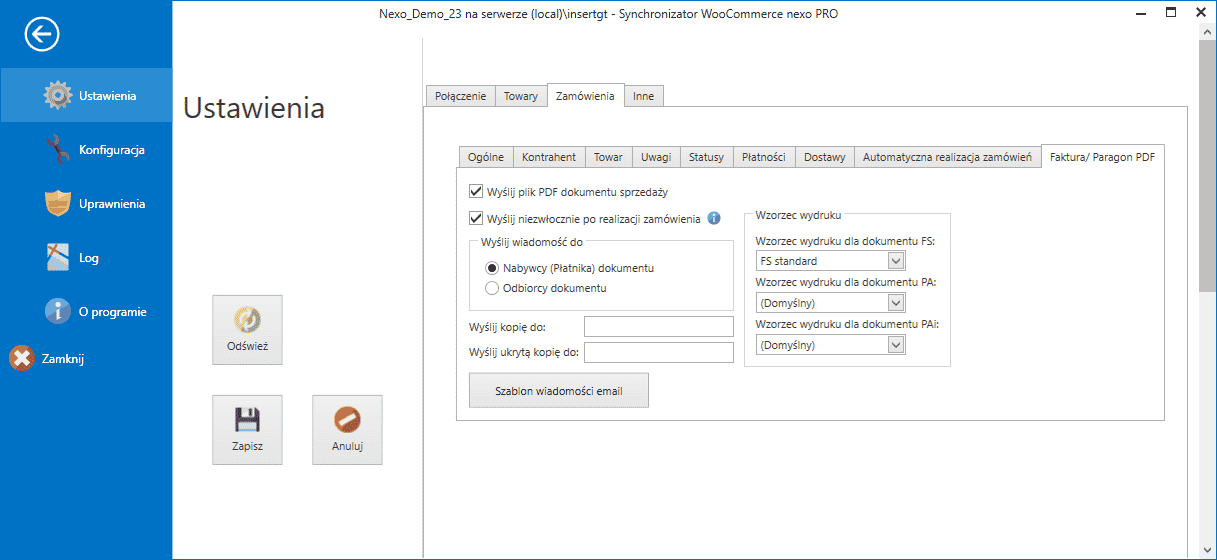1217x560 pixels.
Task: Click the back arrow circle icon
Action: 42,35
